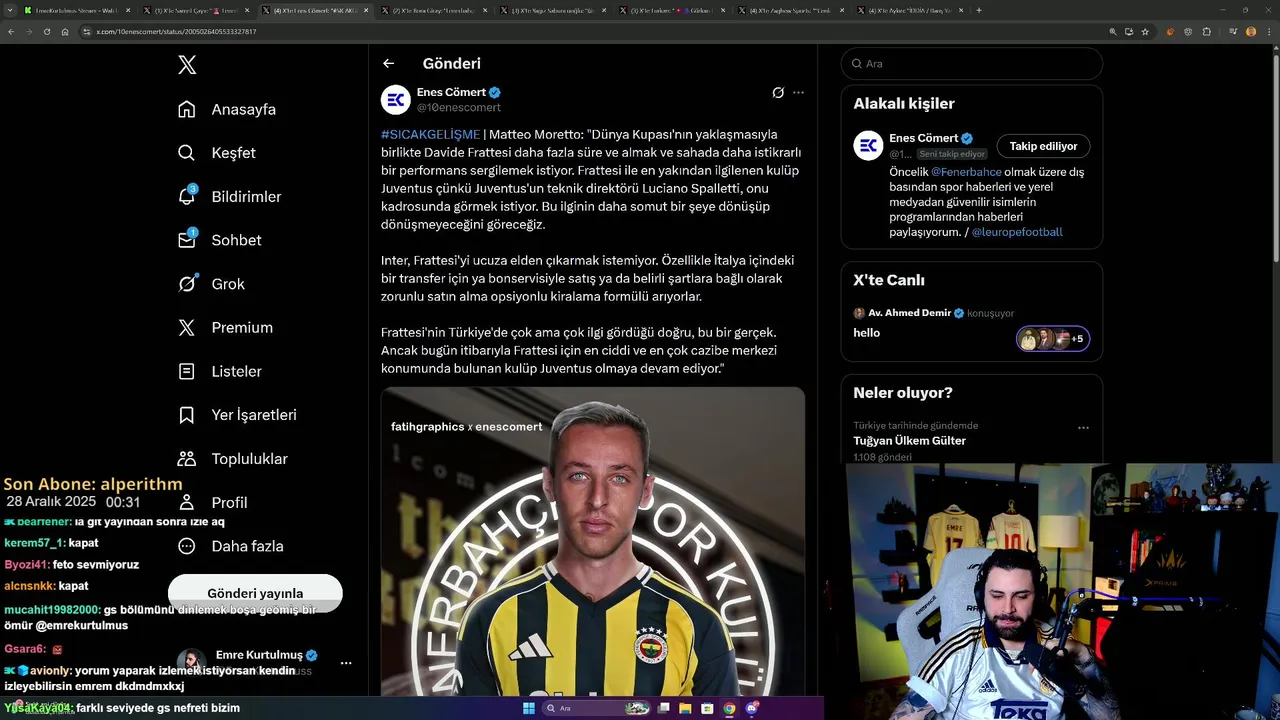
Task: Open Microsoft Store from the taskbar
Action: coord(707,708)
